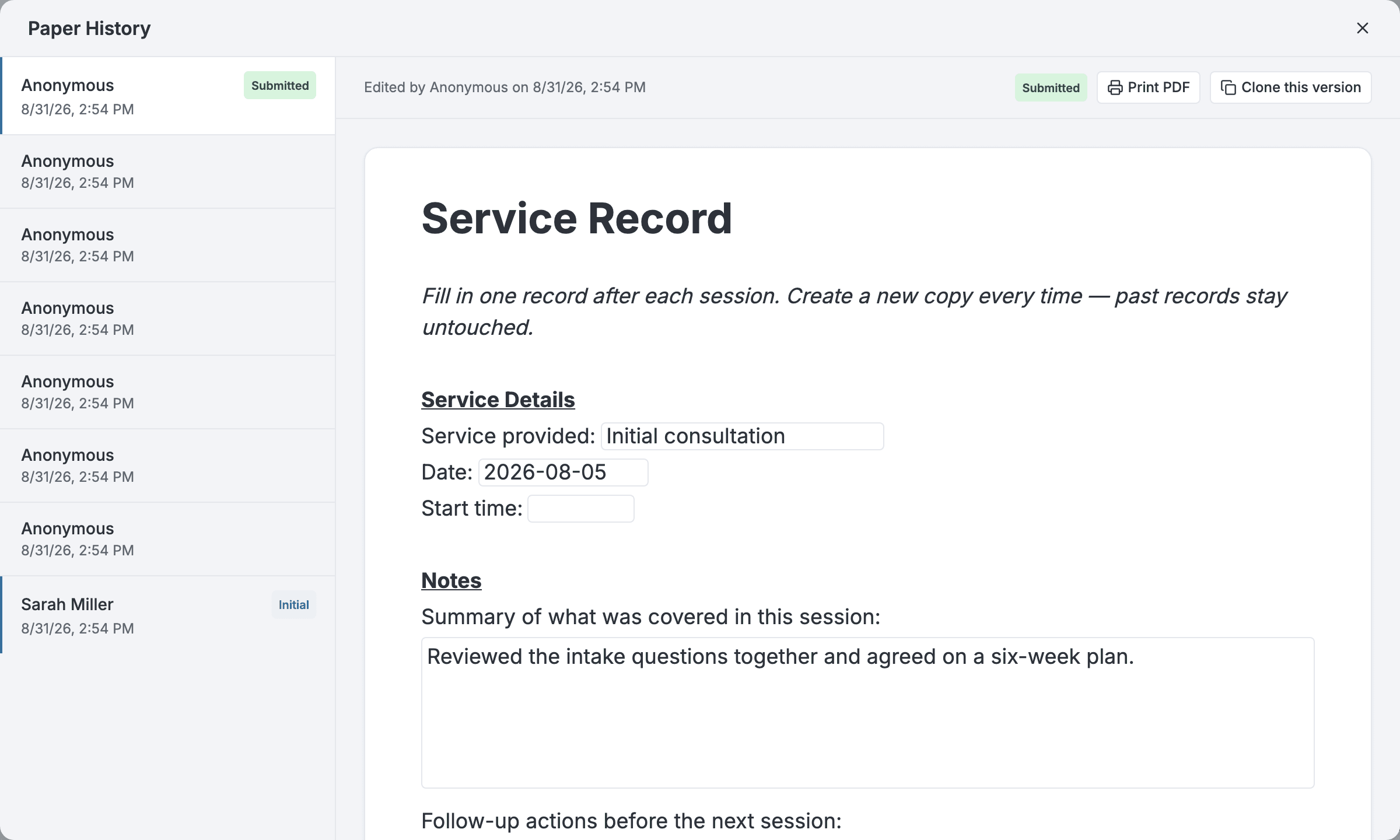Click the "Start time:" label
1400x840 pixels.
472,509
